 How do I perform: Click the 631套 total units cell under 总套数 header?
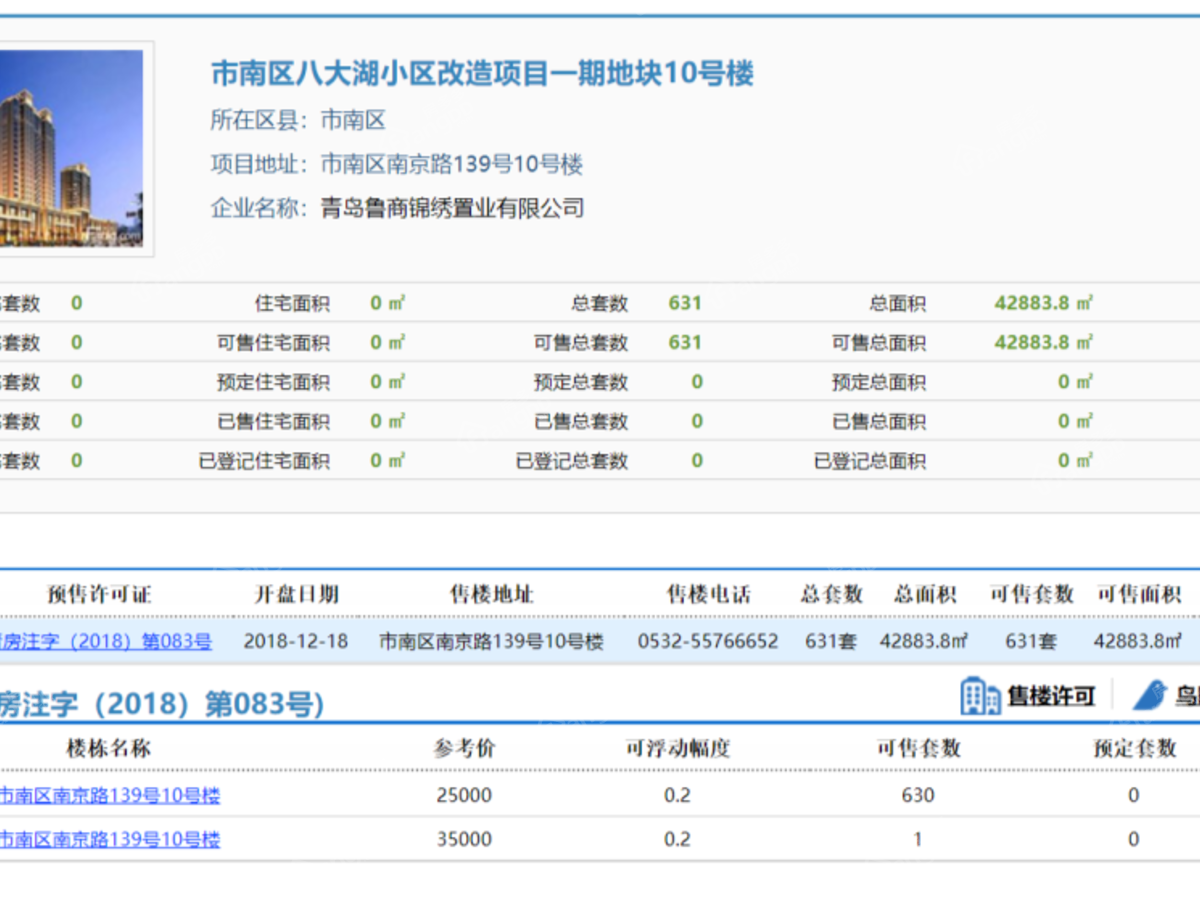click(x=831, y=641)
